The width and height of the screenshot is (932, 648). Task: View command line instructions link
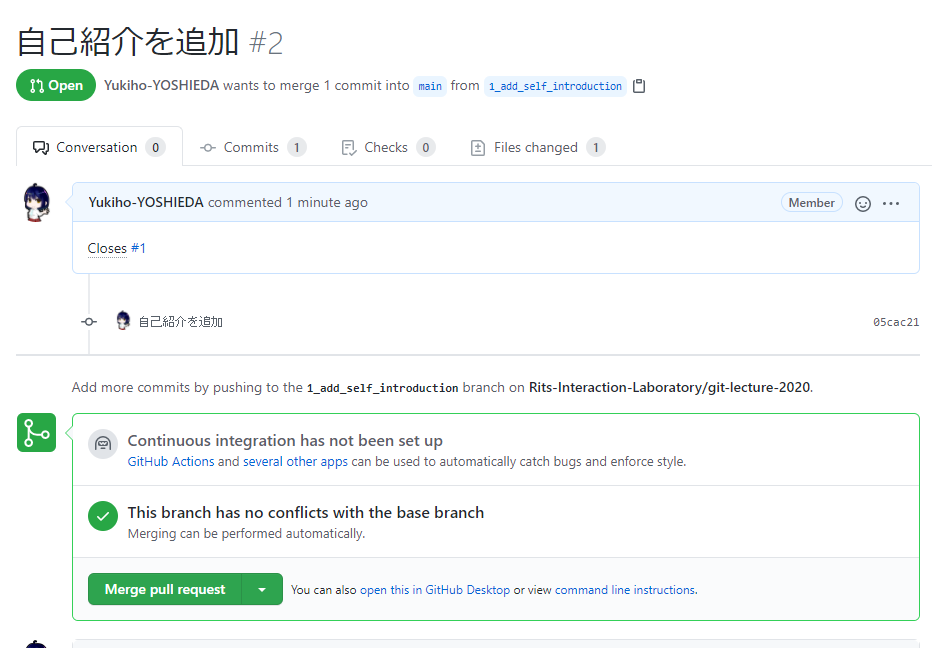click(625, 590)
